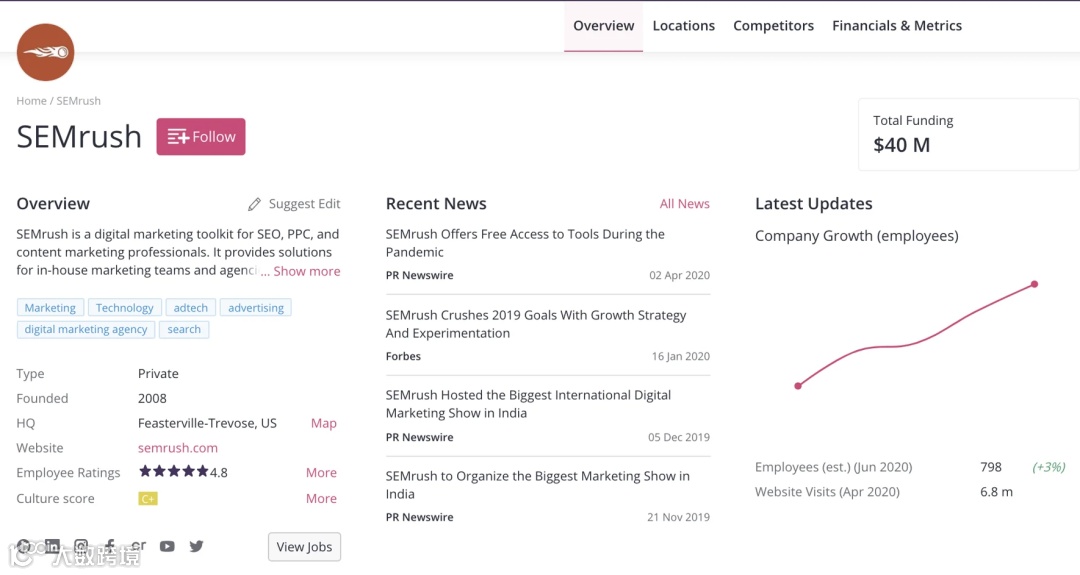Click the View Jobs button
1080x575 pixels.
click(304, 547)
